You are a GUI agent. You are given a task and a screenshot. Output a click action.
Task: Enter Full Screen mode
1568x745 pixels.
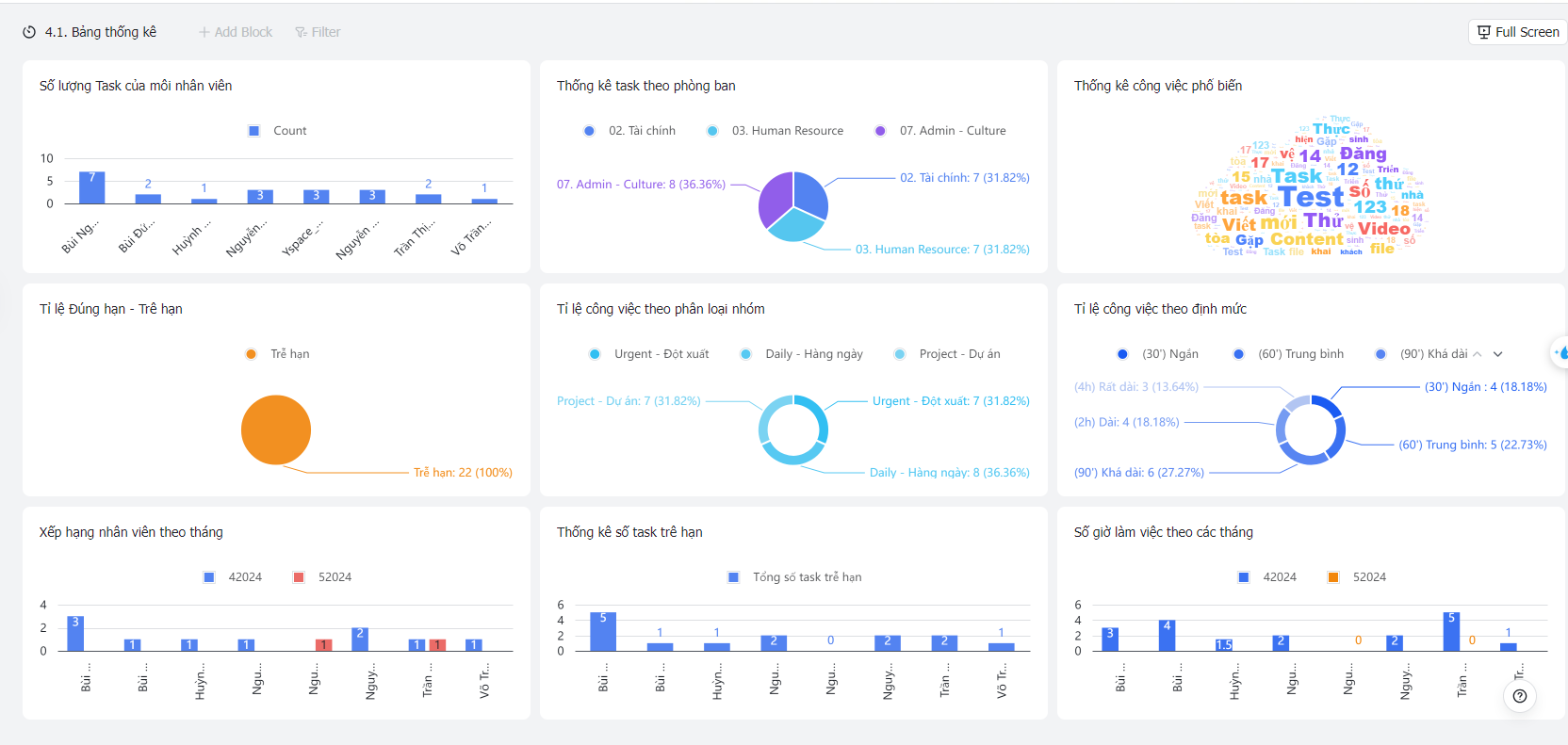click(x=1517, y=32)
